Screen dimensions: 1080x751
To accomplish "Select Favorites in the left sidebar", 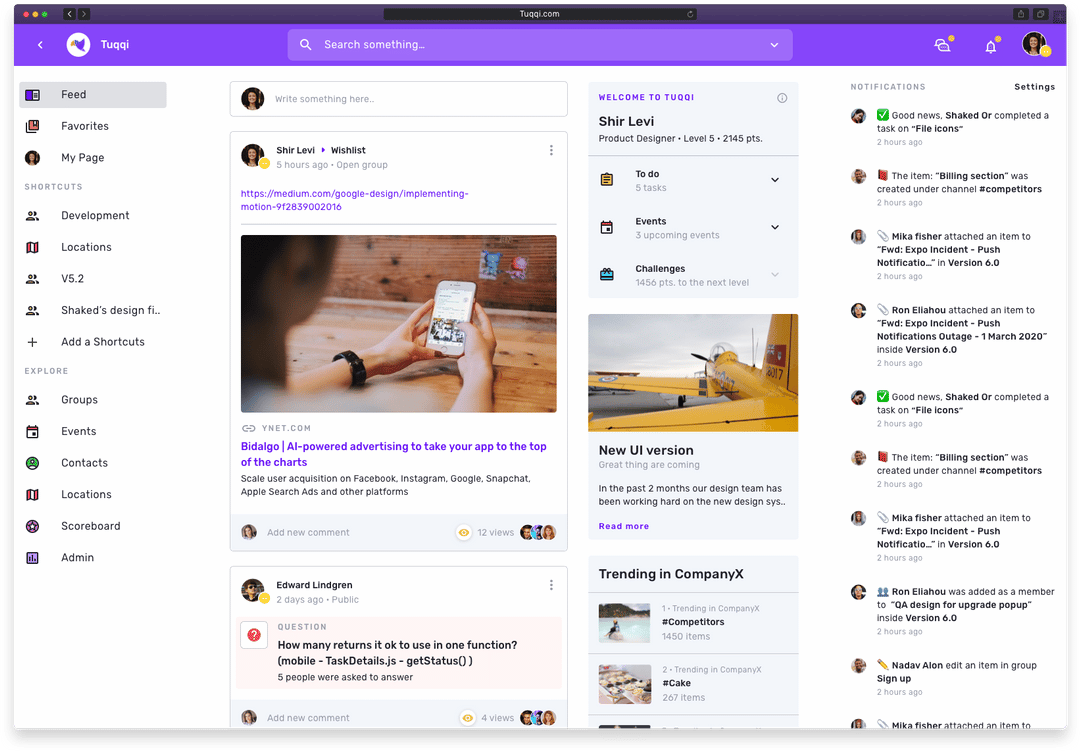I will coord(85,126).
